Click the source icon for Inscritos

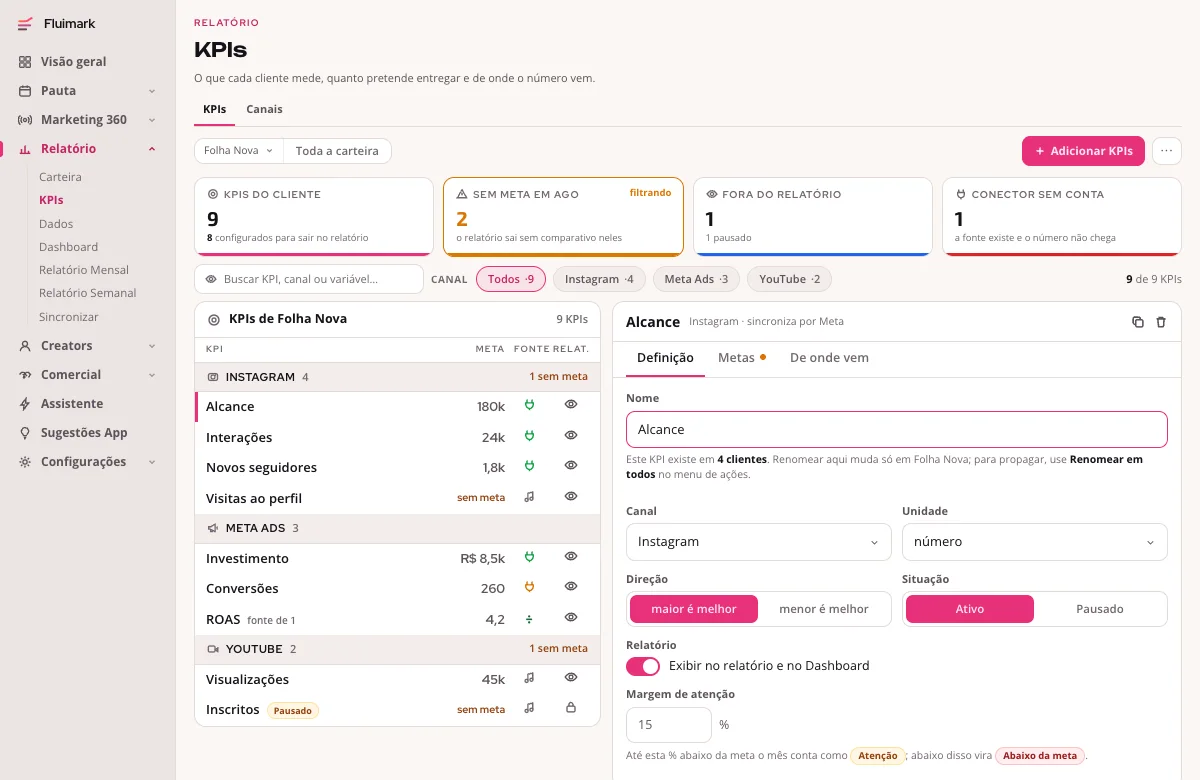530,707
